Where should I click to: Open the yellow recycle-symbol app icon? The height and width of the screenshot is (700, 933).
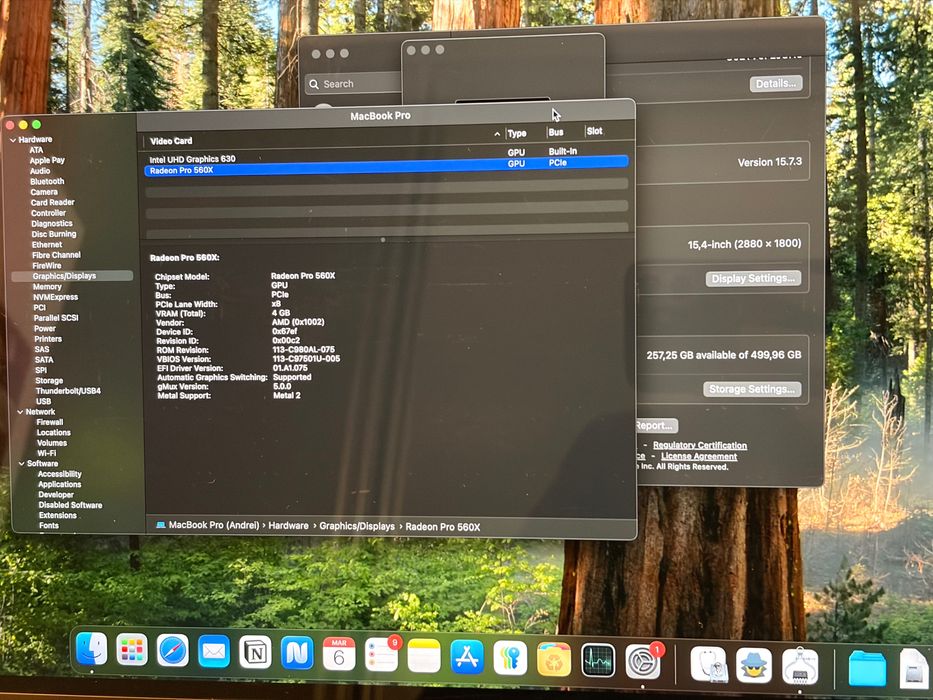554,660
